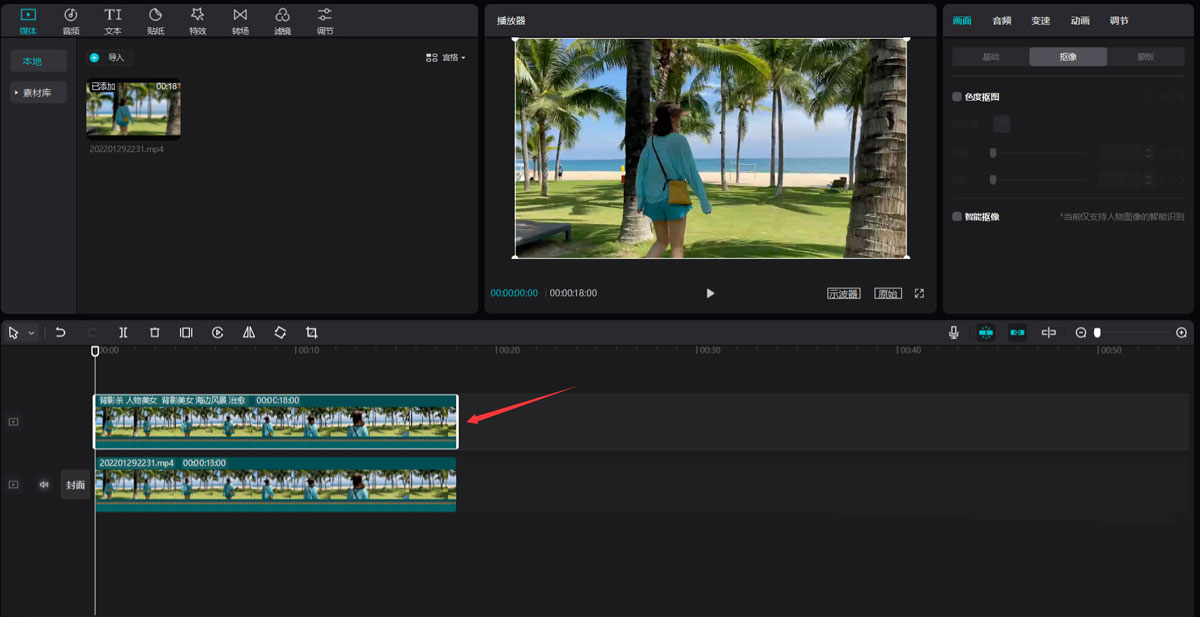Switch to the 变速 speed tab
The height and width of the screenshot is (617, 1200).
tap(1041, 20)
